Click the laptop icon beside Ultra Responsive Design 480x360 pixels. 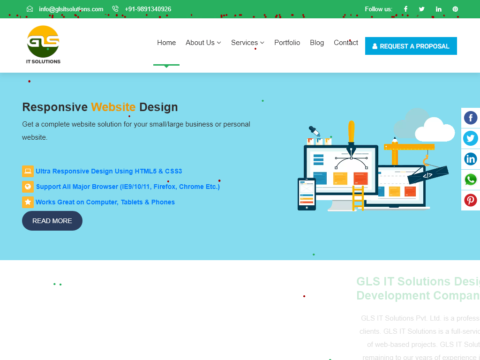tap(28, 171)
